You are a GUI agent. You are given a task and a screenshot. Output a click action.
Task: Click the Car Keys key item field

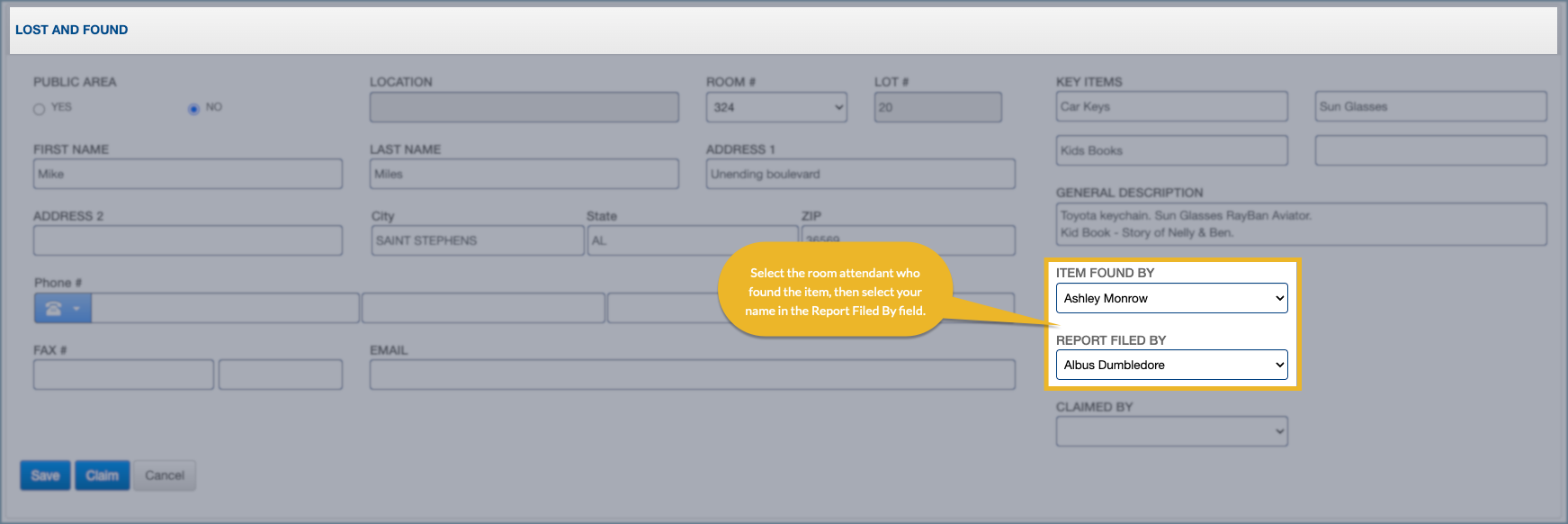point(1171,106)
